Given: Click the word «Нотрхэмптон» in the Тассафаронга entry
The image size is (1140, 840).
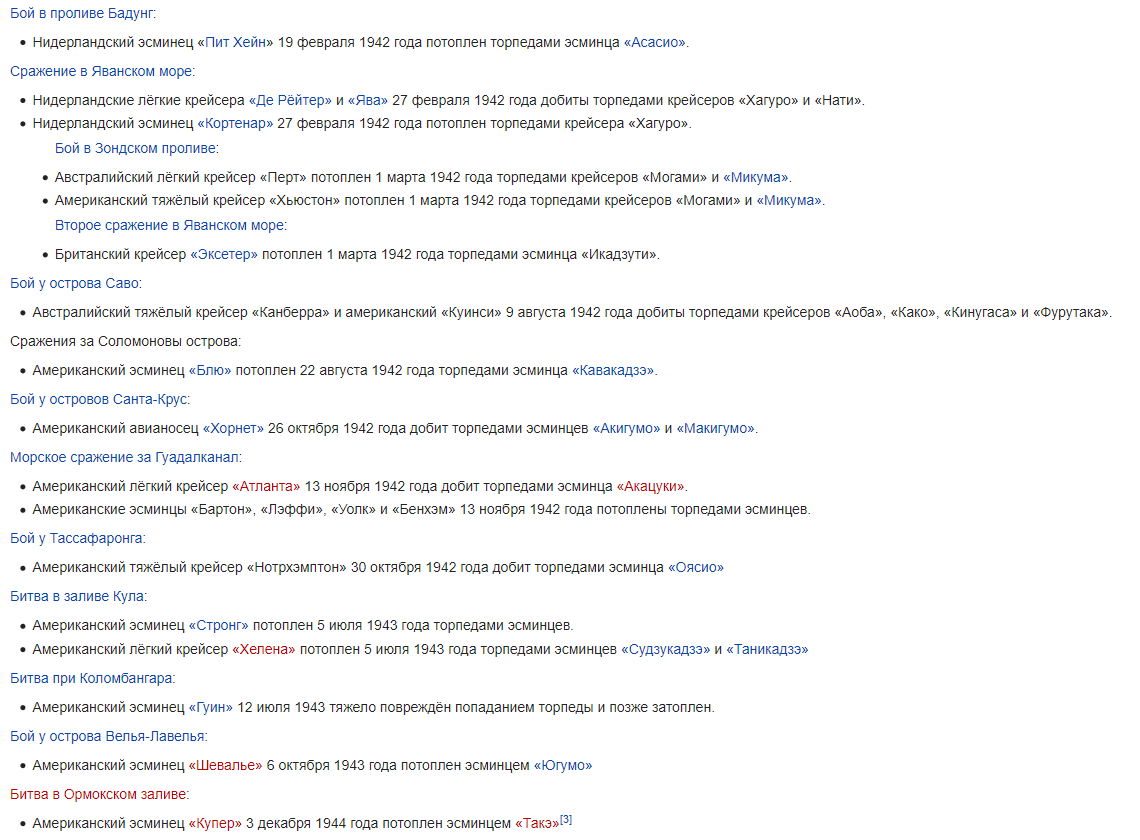Looking at the screenshot, I should pyautogui.click(x=297, y=568).
